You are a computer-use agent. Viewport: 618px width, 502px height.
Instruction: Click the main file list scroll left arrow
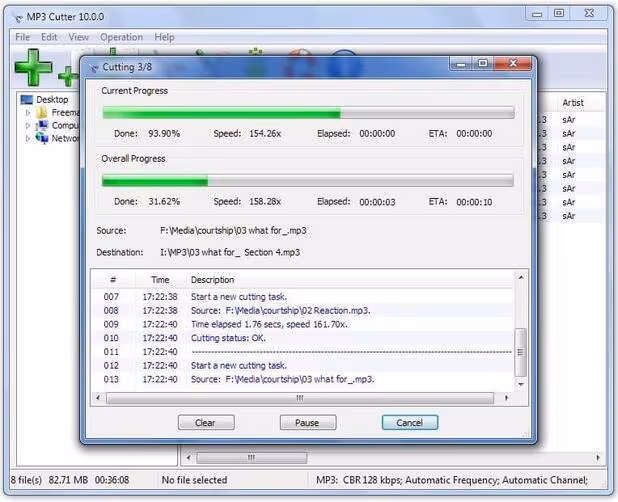click(x=188, y=457)
